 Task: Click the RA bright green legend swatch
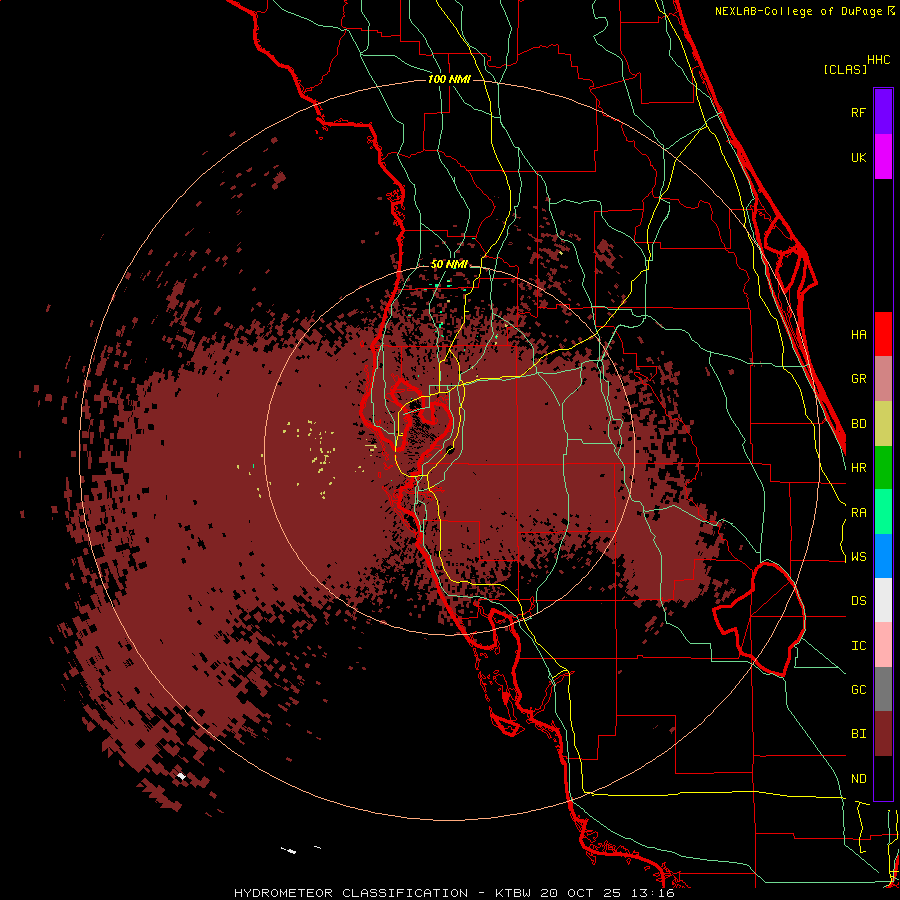(883, 512)
